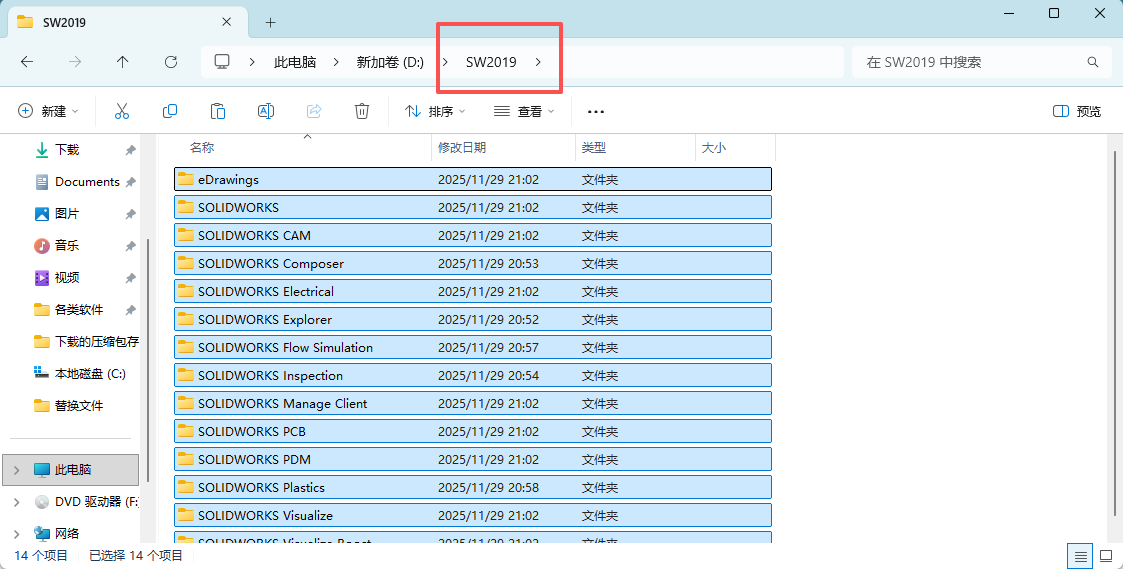This screenshot has height=569, width=1123.
Task: Select the SOLIDWORKS Manage Client folder
Action: (473, 403)
